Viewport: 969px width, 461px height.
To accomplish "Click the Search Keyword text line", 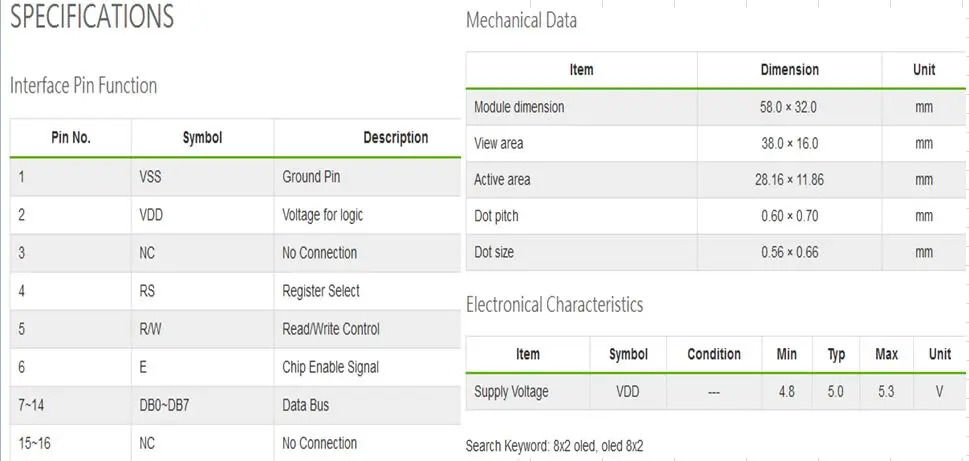I will click(x=554, y=446).
